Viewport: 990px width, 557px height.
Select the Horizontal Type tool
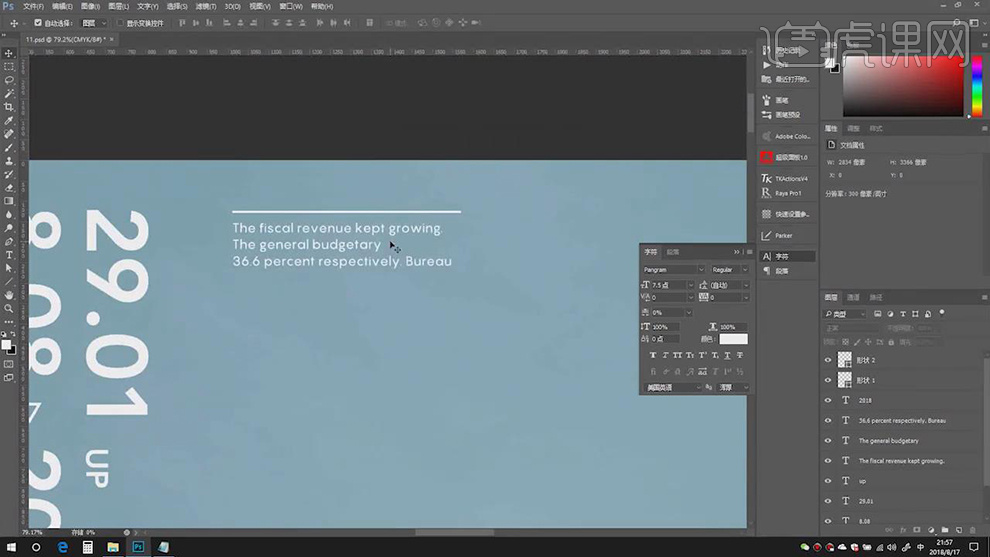pyautogui.click(x=9, y=255)
